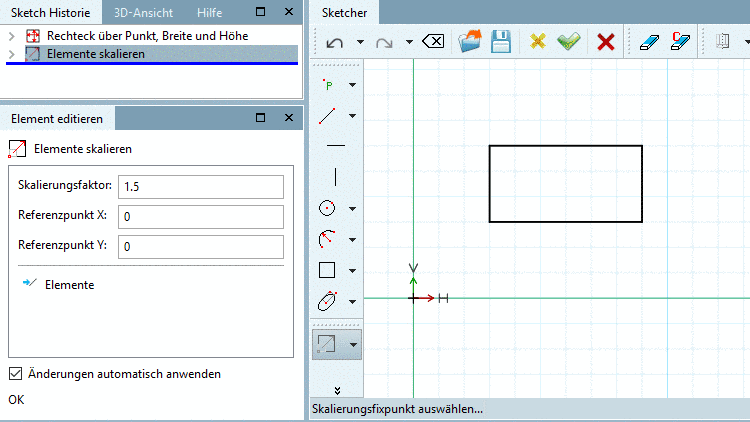Toggle Änderungen automatisch anwenden checkbox
The width and height of the screenshot is (750, 422).
15,374
